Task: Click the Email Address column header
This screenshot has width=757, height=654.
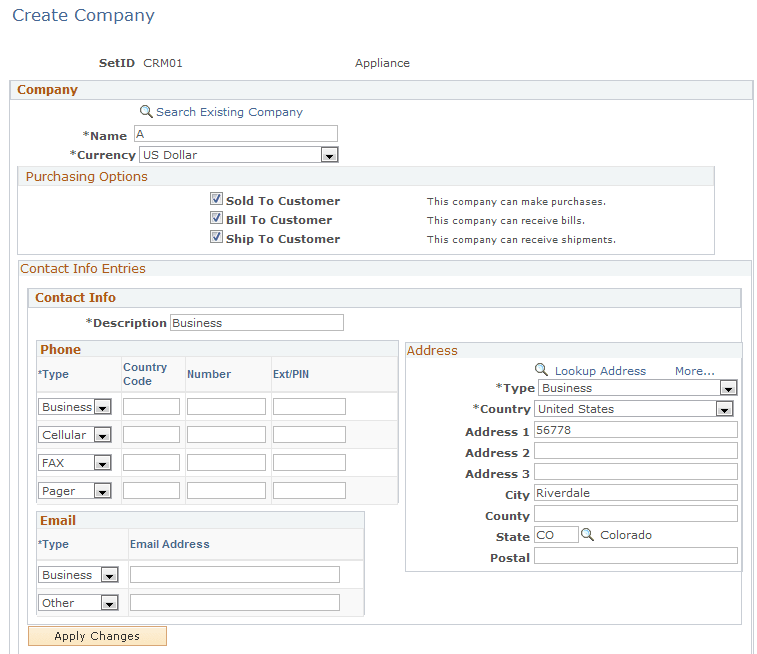Action: 170,544
